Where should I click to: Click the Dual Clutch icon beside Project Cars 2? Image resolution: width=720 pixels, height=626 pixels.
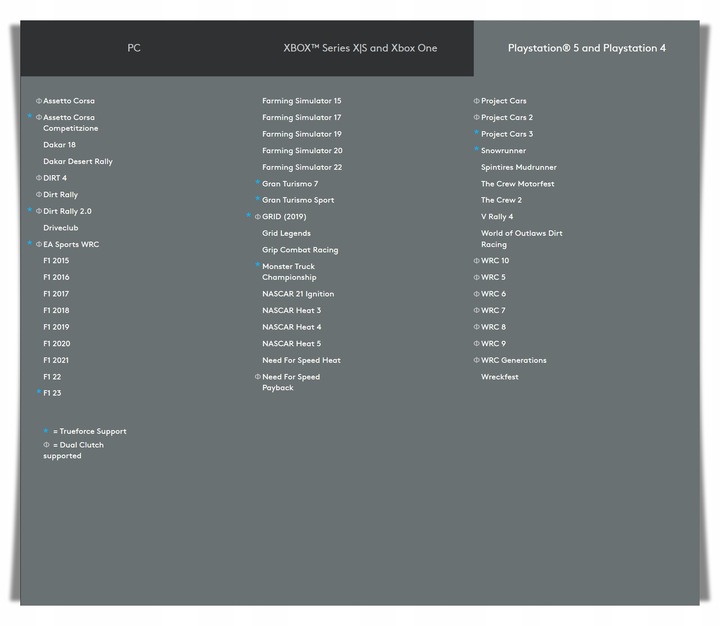tap(476, 118)
